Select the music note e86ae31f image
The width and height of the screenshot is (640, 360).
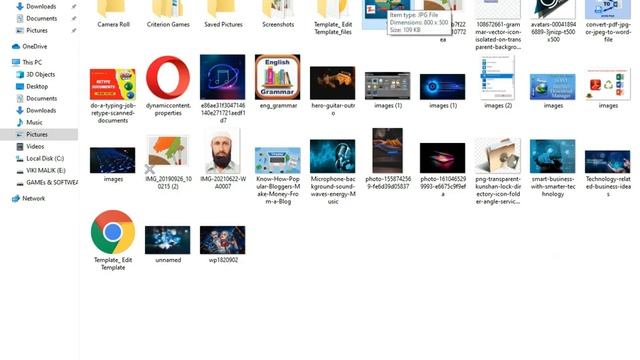223,89
